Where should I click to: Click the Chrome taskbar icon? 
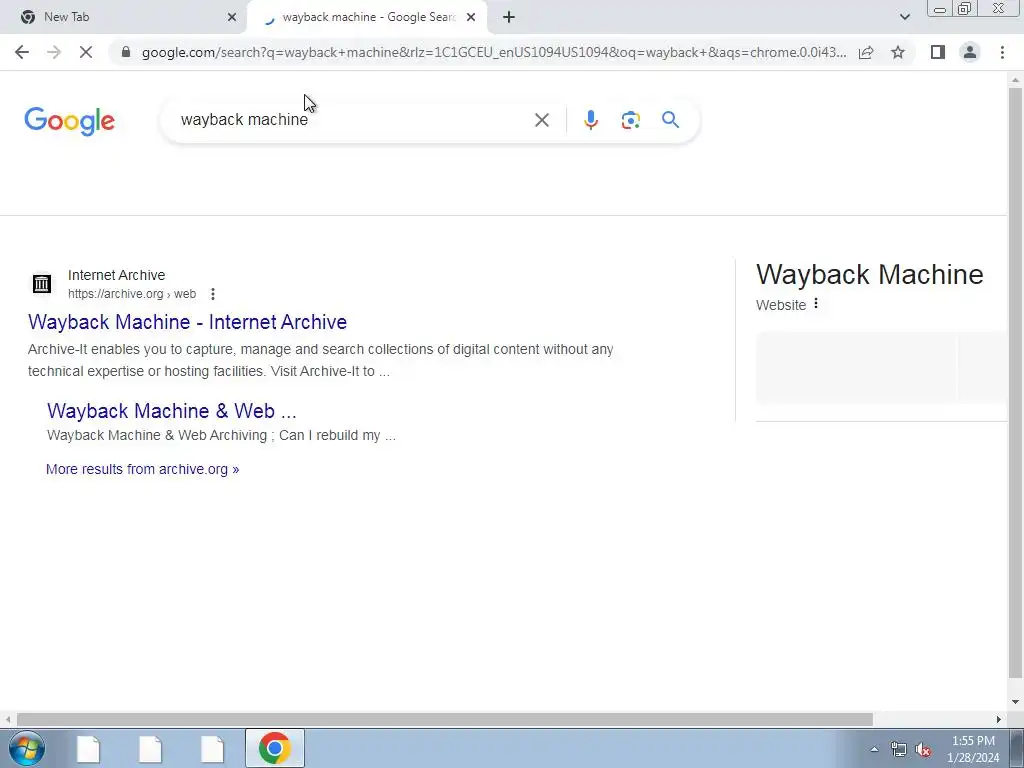pyautogui.click(x=274, y=748)
